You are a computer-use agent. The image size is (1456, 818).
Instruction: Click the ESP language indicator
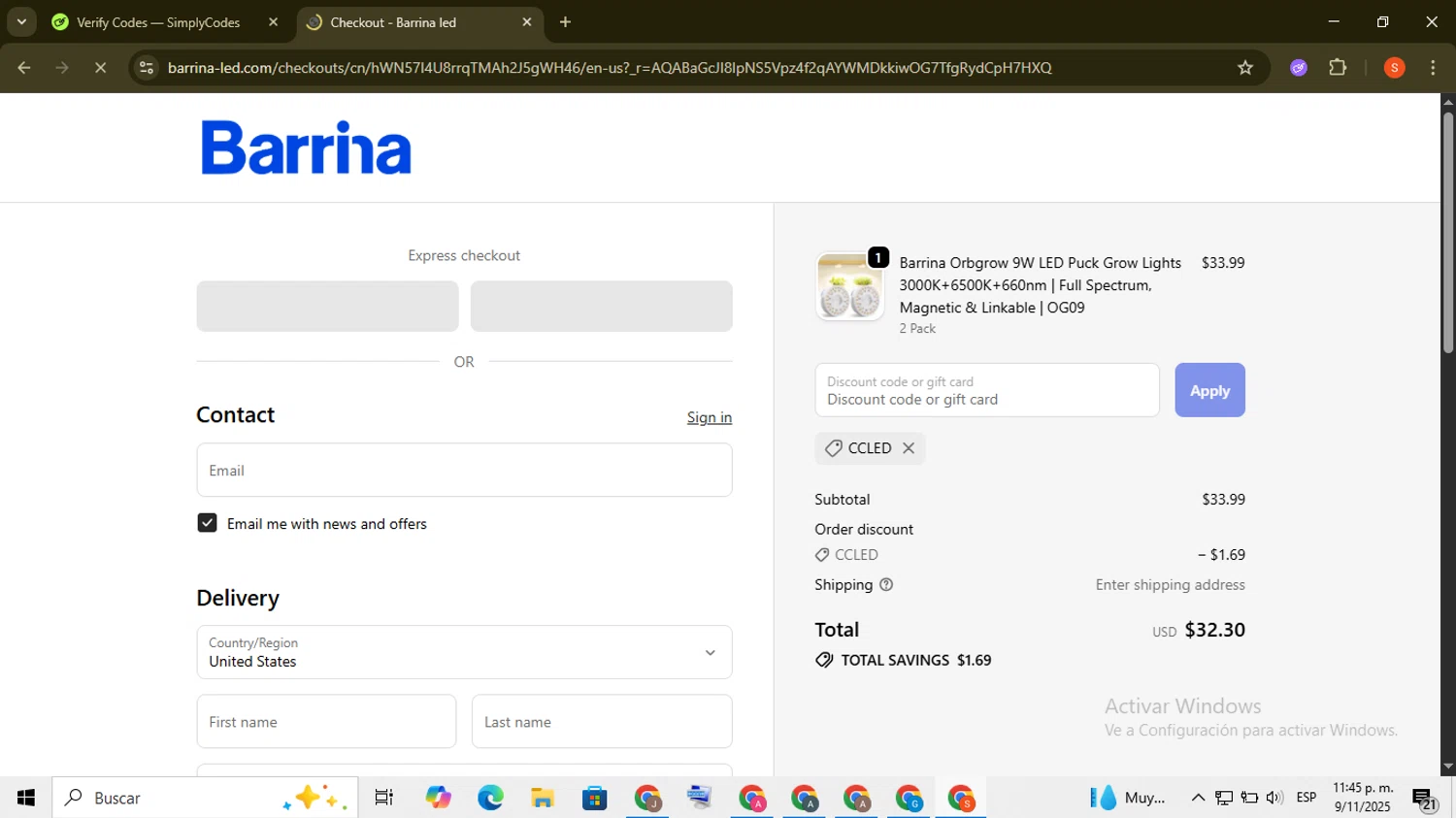coord(1307,798)
